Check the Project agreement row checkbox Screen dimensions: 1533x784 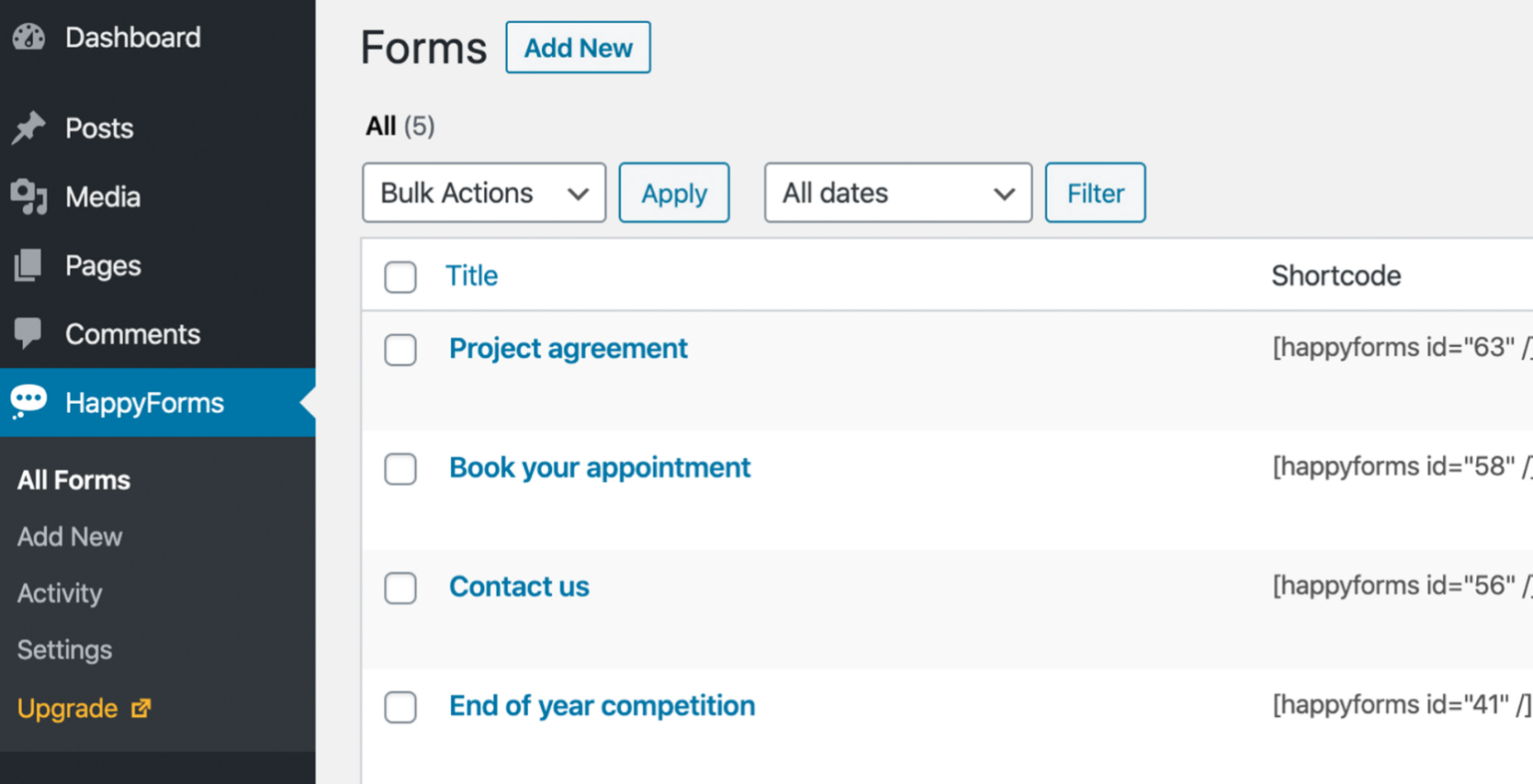click(x=400, y=350)
